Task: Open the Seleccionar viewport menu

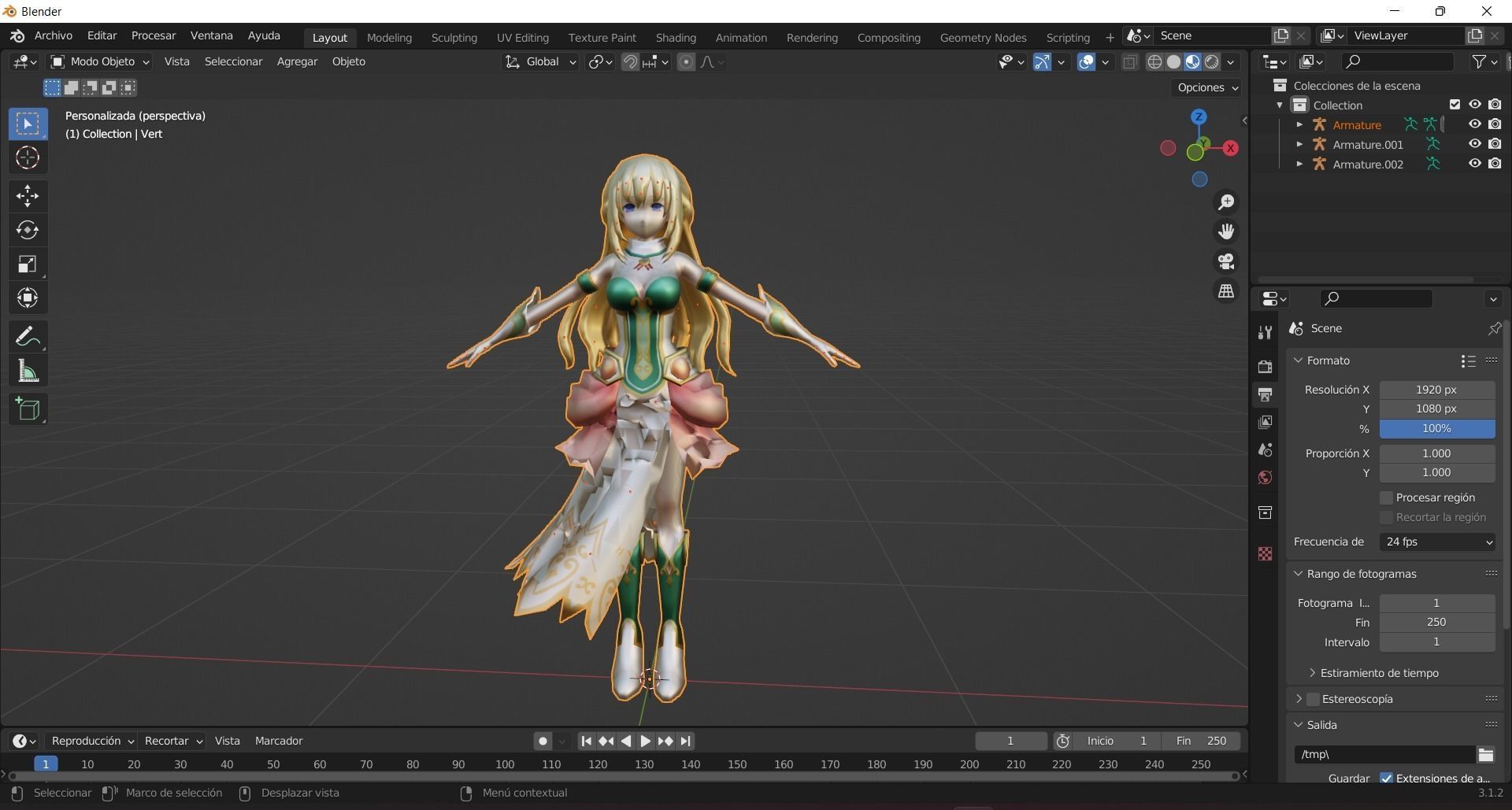Action: (233, 62)
